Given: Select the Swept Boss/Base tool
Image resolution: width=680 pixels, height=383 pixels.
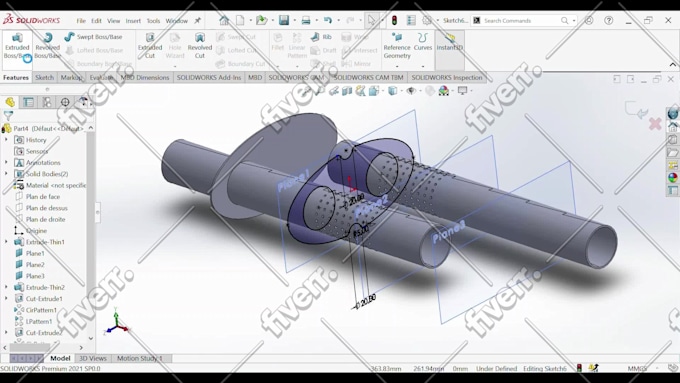Looking at the screenshot, I should click(x=93, y=37).
